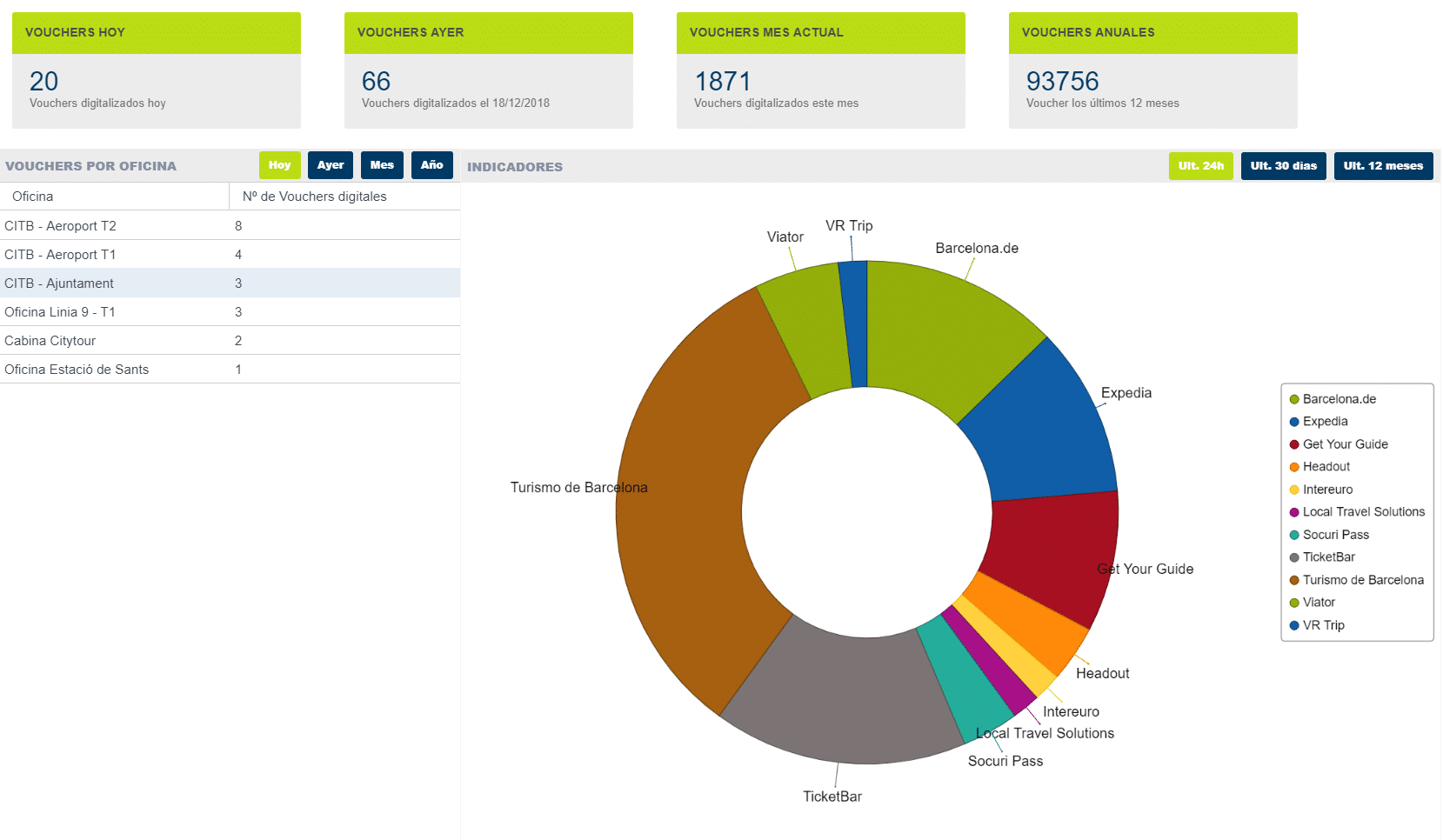
Task: Toggle TicketBar legend entry
Action: pyautogui.click(x=1322, y=557)
